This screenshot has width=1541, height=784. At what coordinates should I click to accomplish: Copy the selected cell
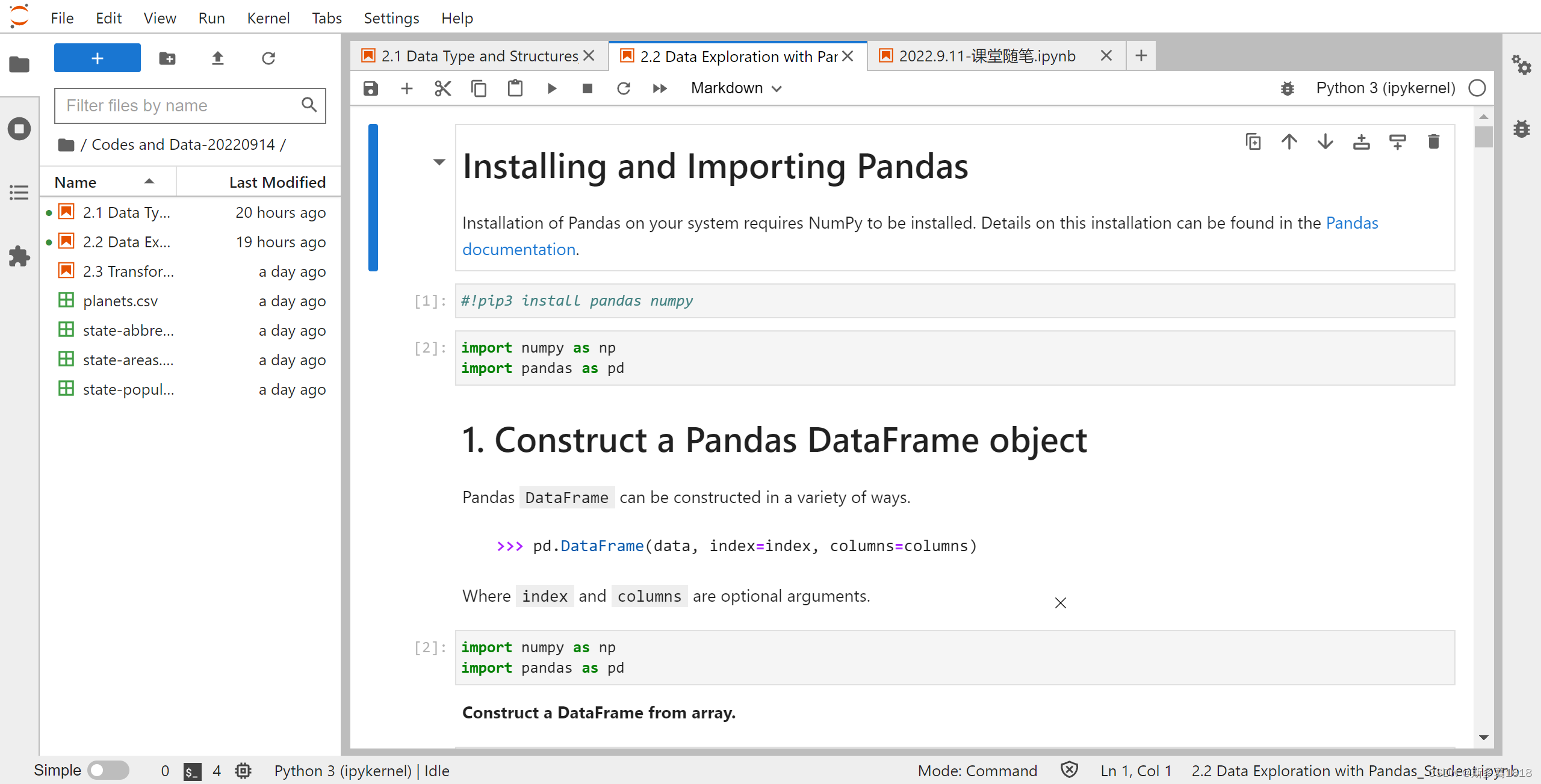pyautogui.click(x=479, y=88)
